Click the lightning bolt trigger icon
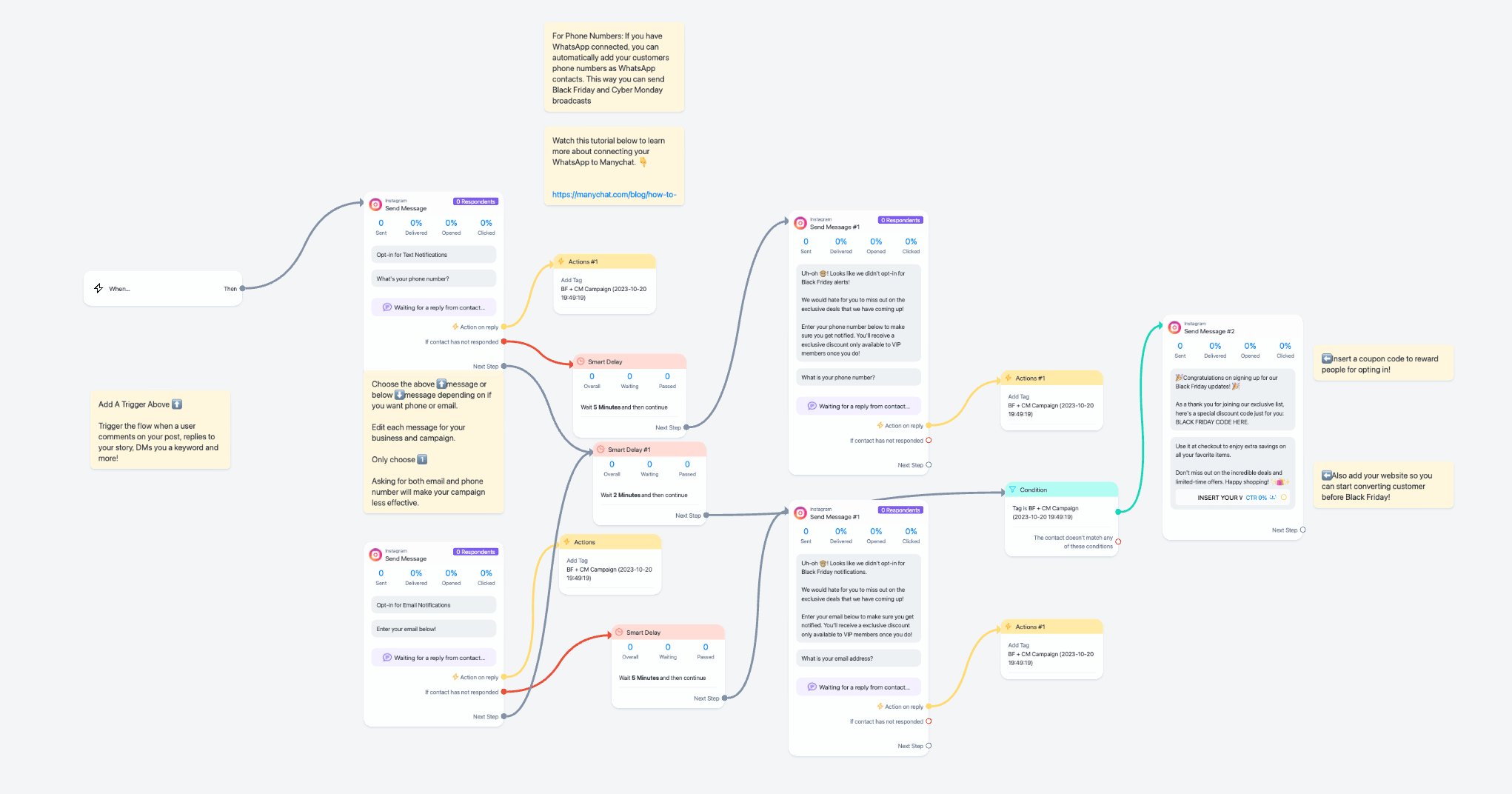Screen dimensions: 1512x794 (x=98, y=288)
